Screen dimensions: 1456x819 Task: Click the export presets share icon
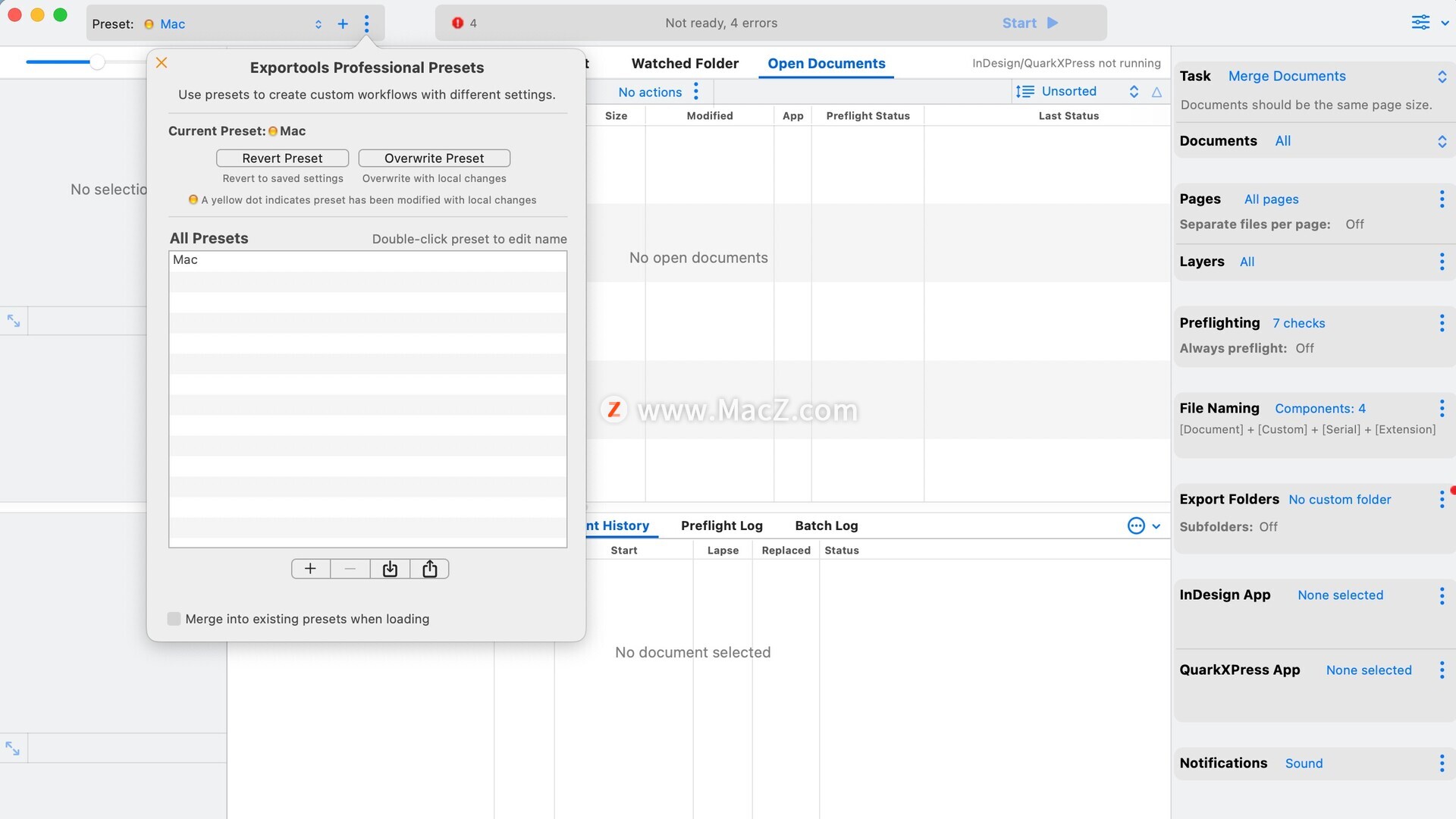pos(429,569)
